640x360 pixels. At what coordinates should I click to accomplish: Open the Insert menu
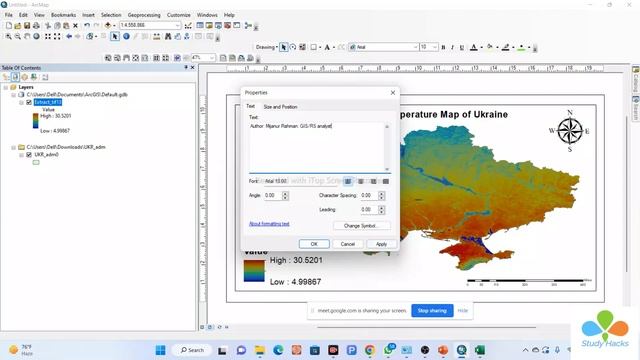[x=88, y=15]
